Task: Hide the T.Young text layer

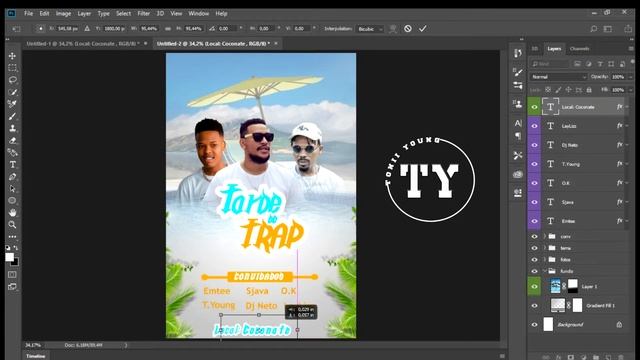Action: click(x=534, y=164)
